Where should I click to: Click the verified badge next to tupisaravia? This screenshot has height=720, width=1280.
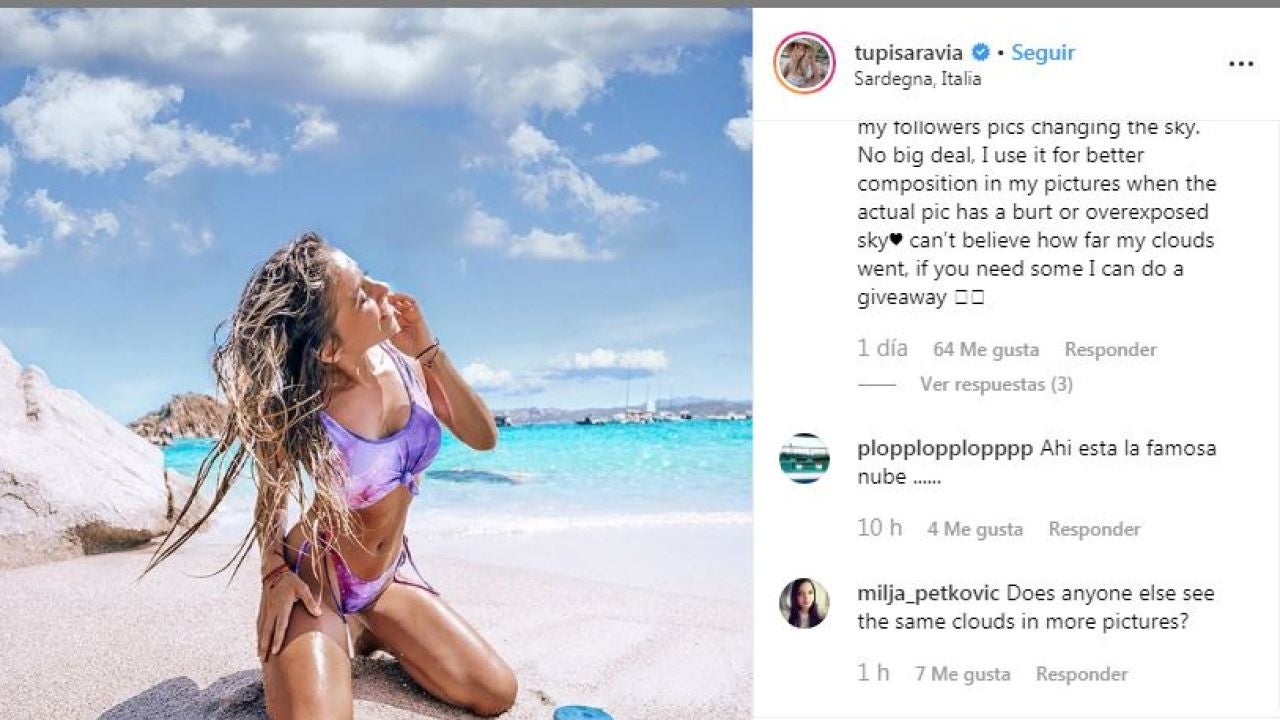[x=981, y=53]
